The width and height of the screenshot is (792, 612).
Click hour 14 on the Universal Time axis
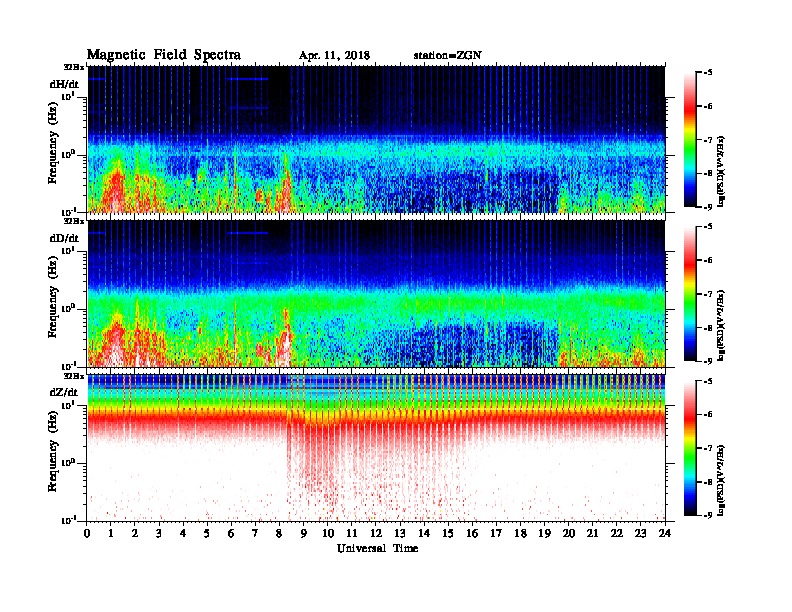click(x=424, y=533)
